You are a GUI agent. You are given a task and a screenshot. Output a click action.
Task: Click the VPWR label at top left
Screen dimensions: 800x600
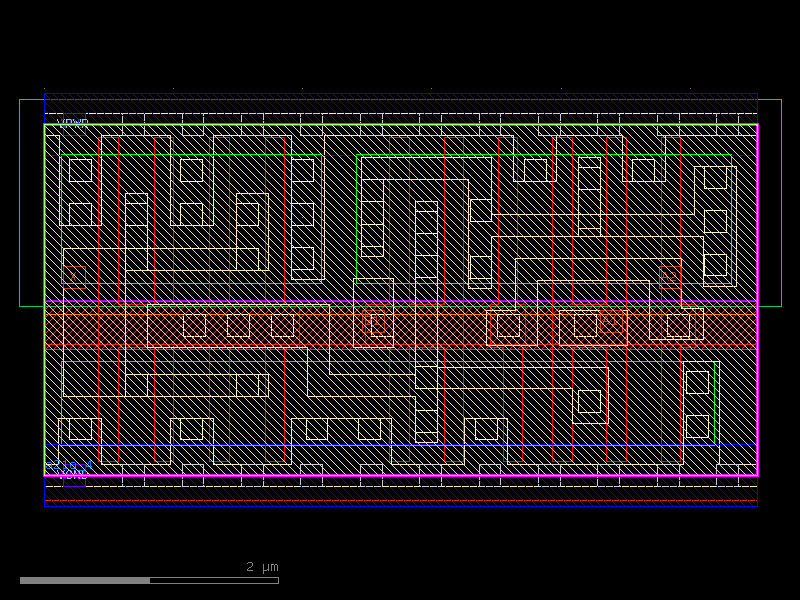click(x=72, y=123)
